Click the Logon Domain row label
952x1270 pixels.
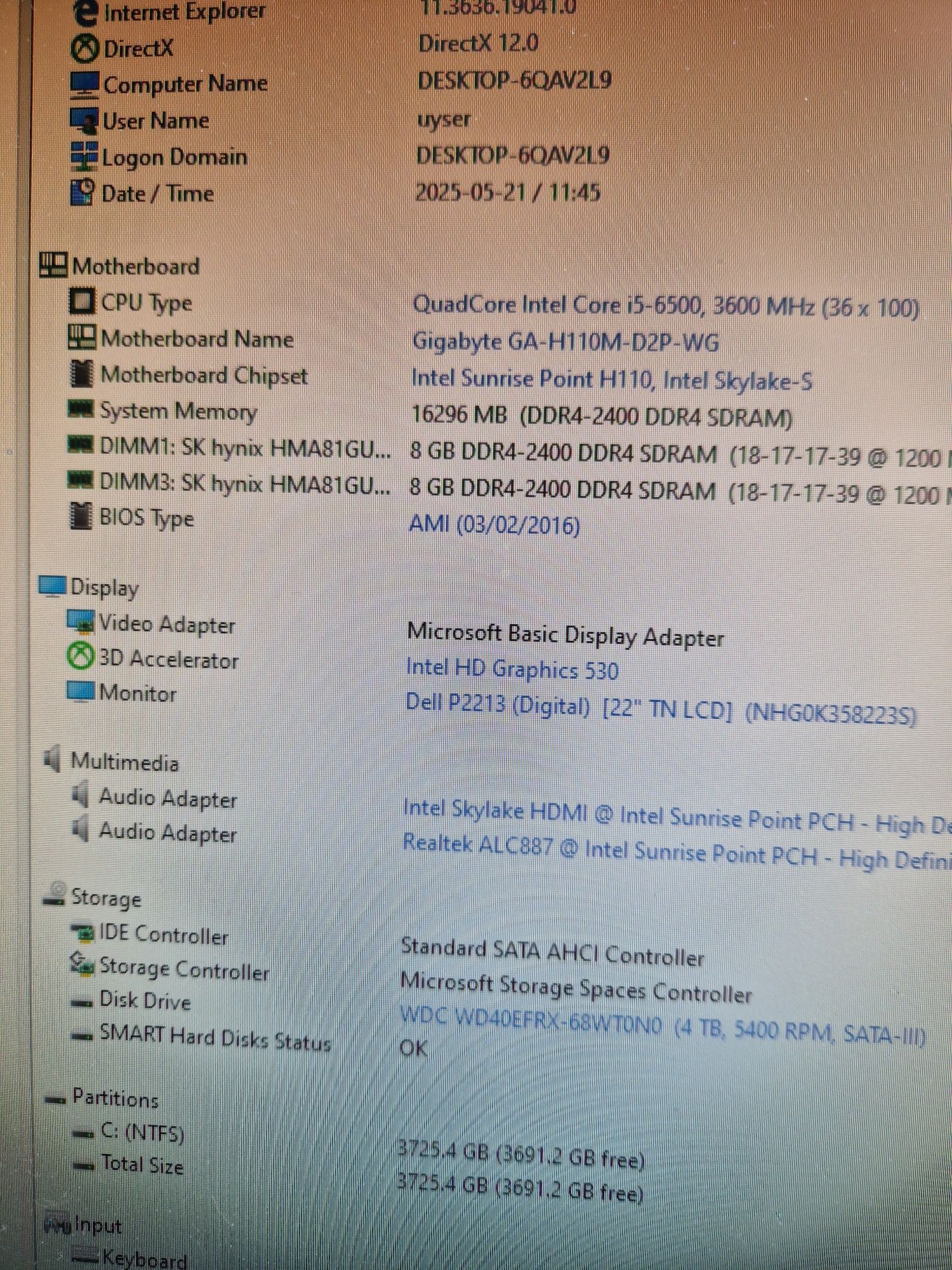tap(175, 158)
